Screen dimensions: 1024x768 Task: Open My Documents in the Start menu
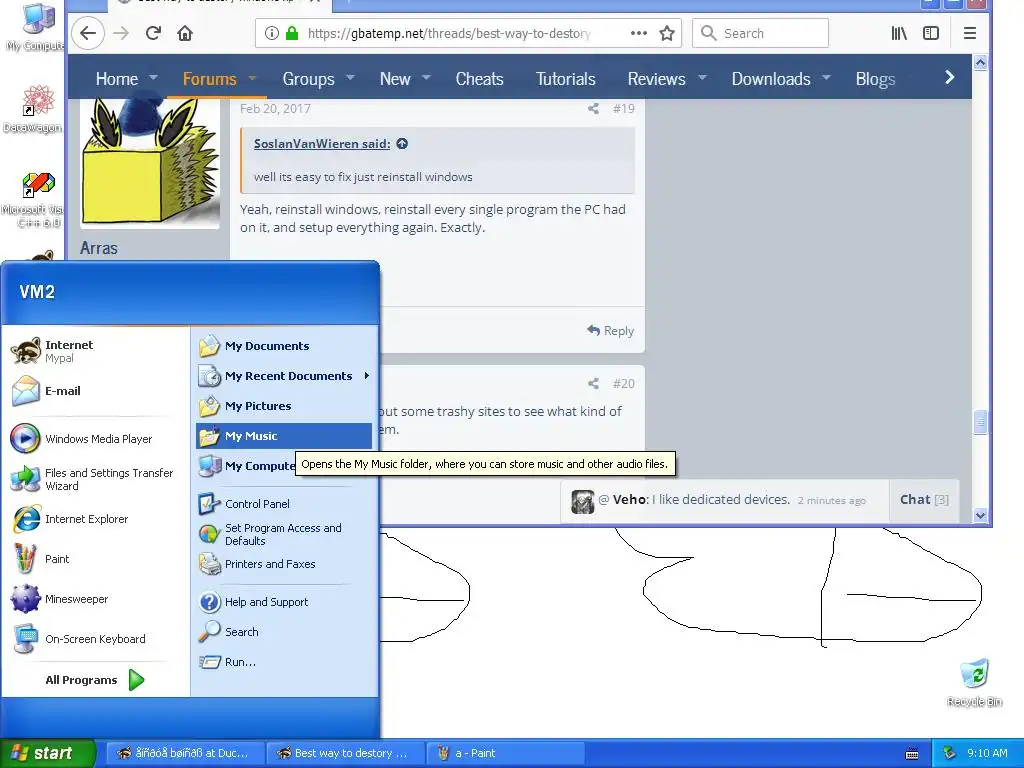(x=284, y=346)
